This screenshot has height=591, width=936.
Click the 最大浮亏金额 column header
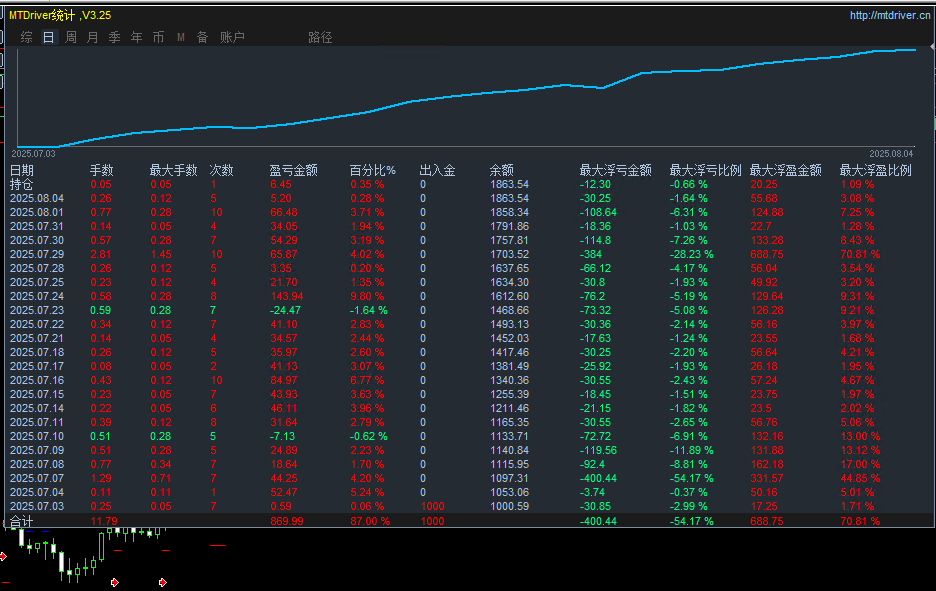(x=615, y=170)
